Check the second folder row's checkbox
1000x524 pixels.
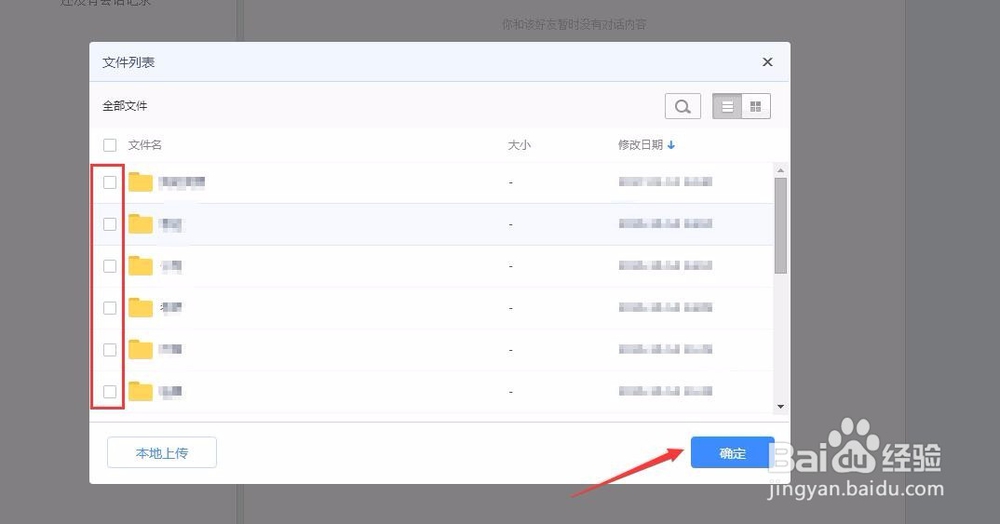click(110, 224)
